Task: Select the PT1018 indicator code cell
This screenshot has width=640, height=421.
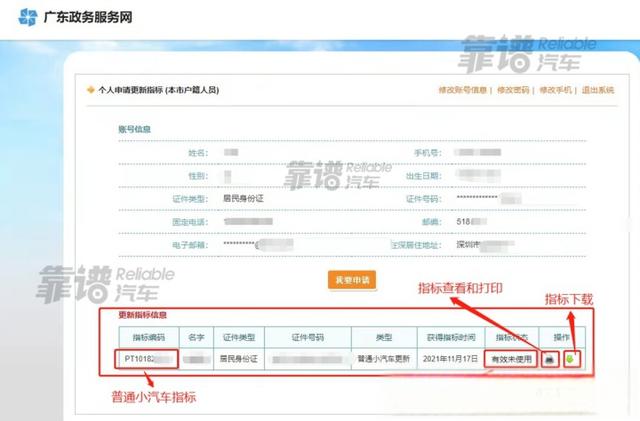Action: 147,359
